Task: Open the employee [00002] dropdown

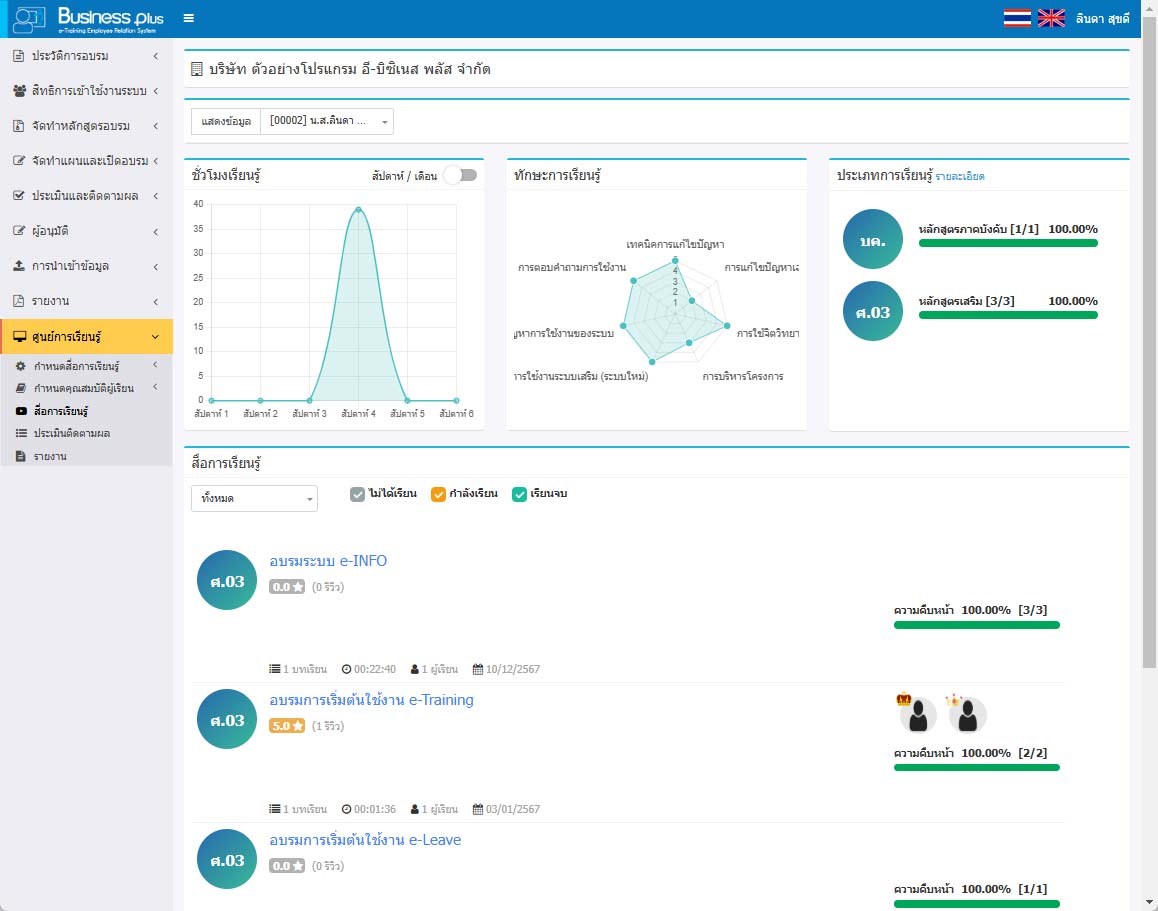Action: coord(327,121)
